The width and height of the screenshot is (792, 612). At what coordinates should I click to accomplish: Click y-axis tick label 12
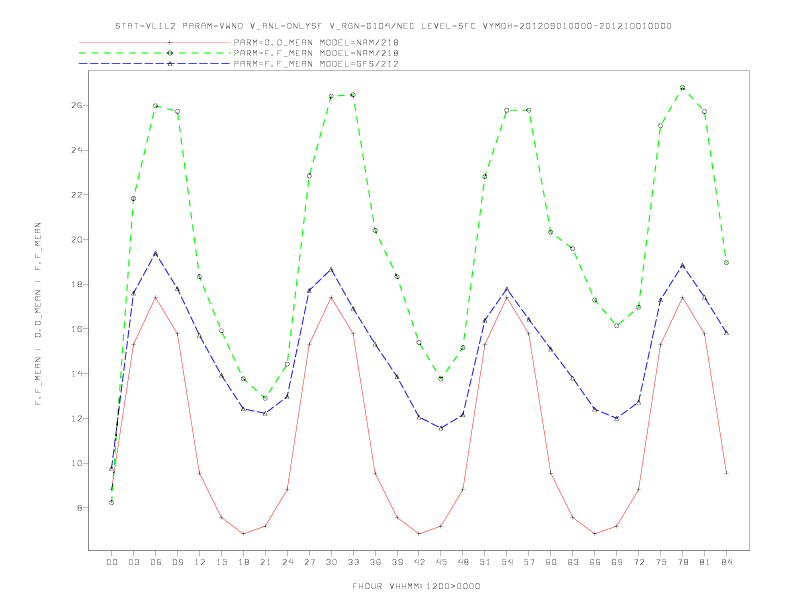click(76, 419)
